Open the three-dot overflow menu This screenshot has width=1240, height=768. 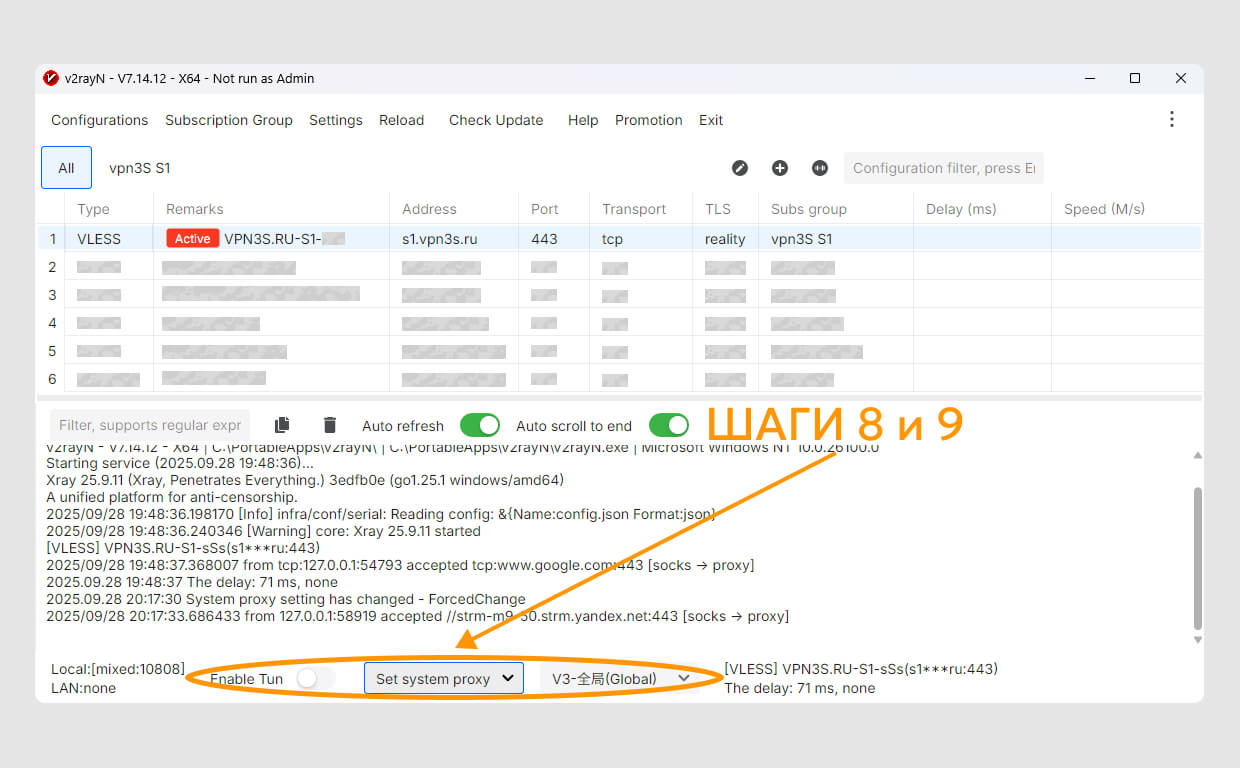point(1172,119)
